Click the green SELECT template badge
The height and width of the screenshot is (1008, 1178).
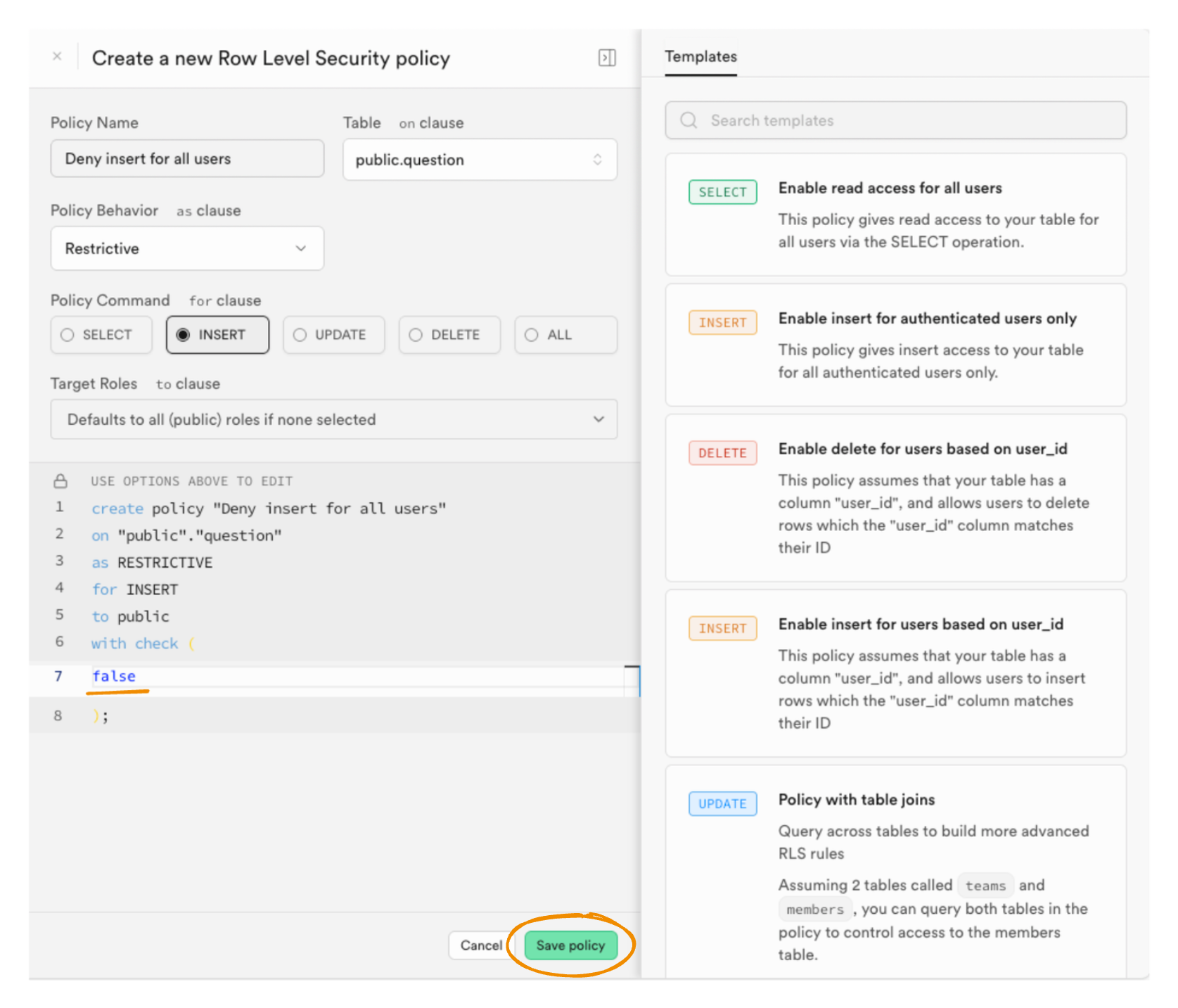pyautogui.click(x=722, y=192)
